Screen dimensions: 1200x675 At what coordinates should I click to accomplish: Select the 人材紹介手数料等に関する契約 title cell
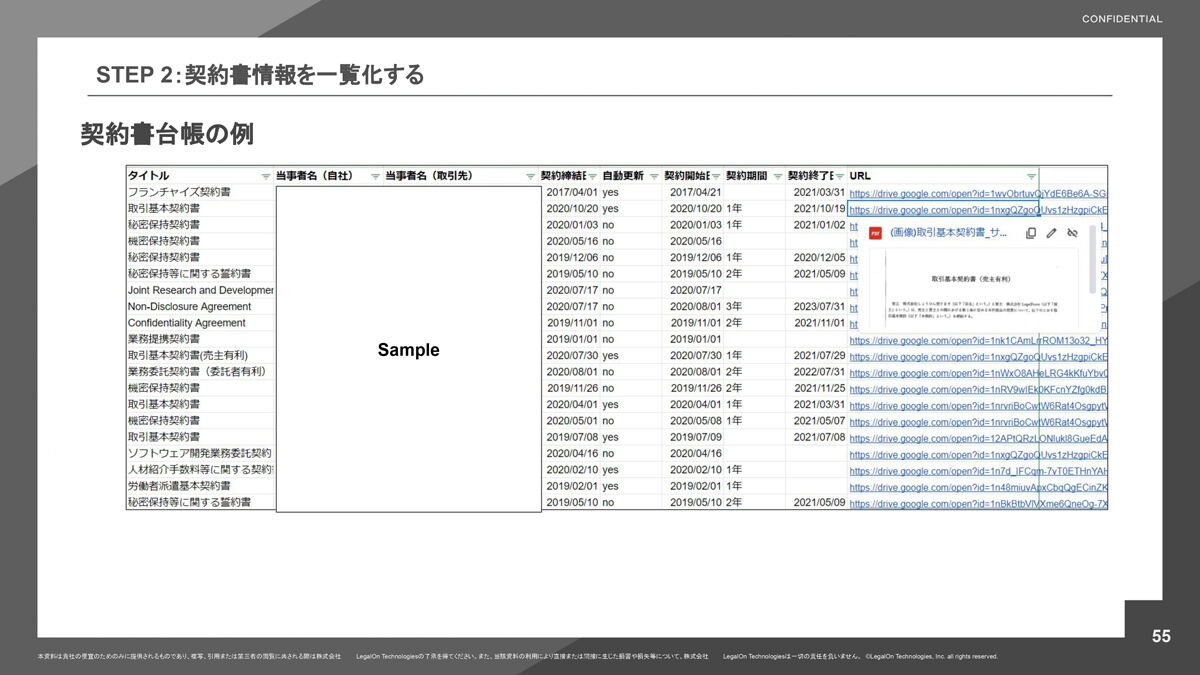coord(200,470)
